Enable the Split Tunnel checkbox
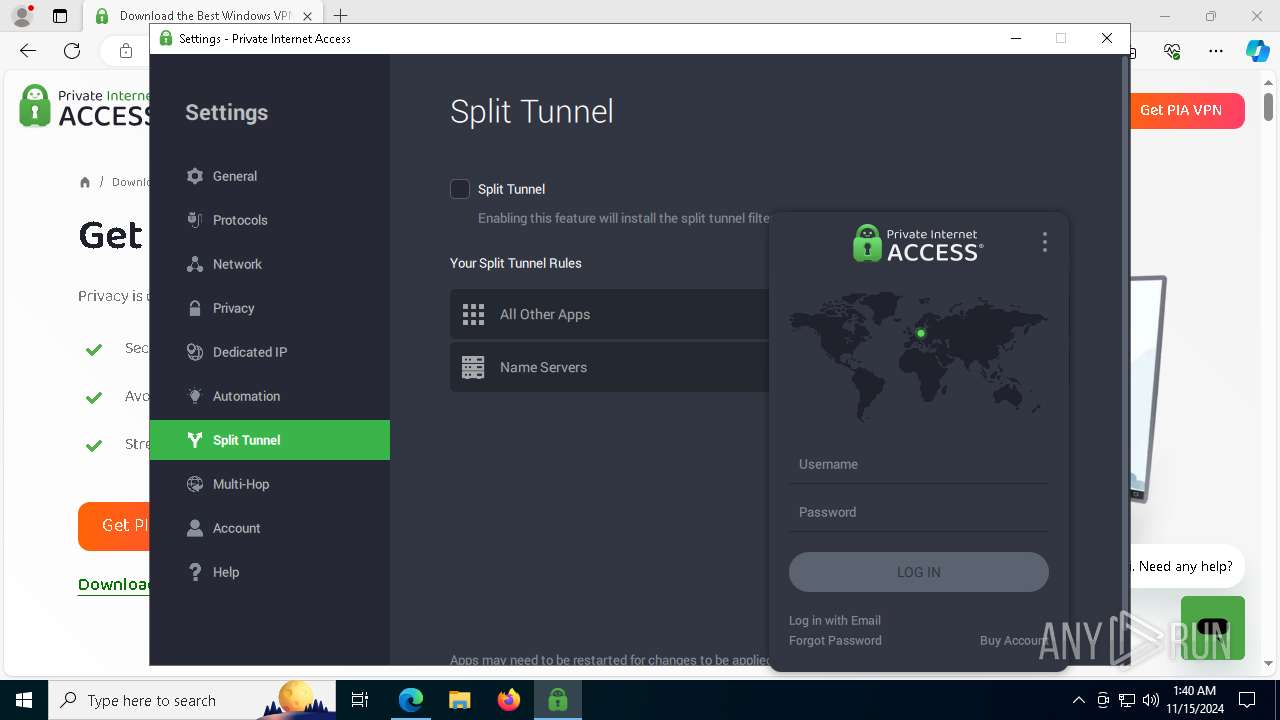Screen dimensions: 1280x720 (460, 189)
